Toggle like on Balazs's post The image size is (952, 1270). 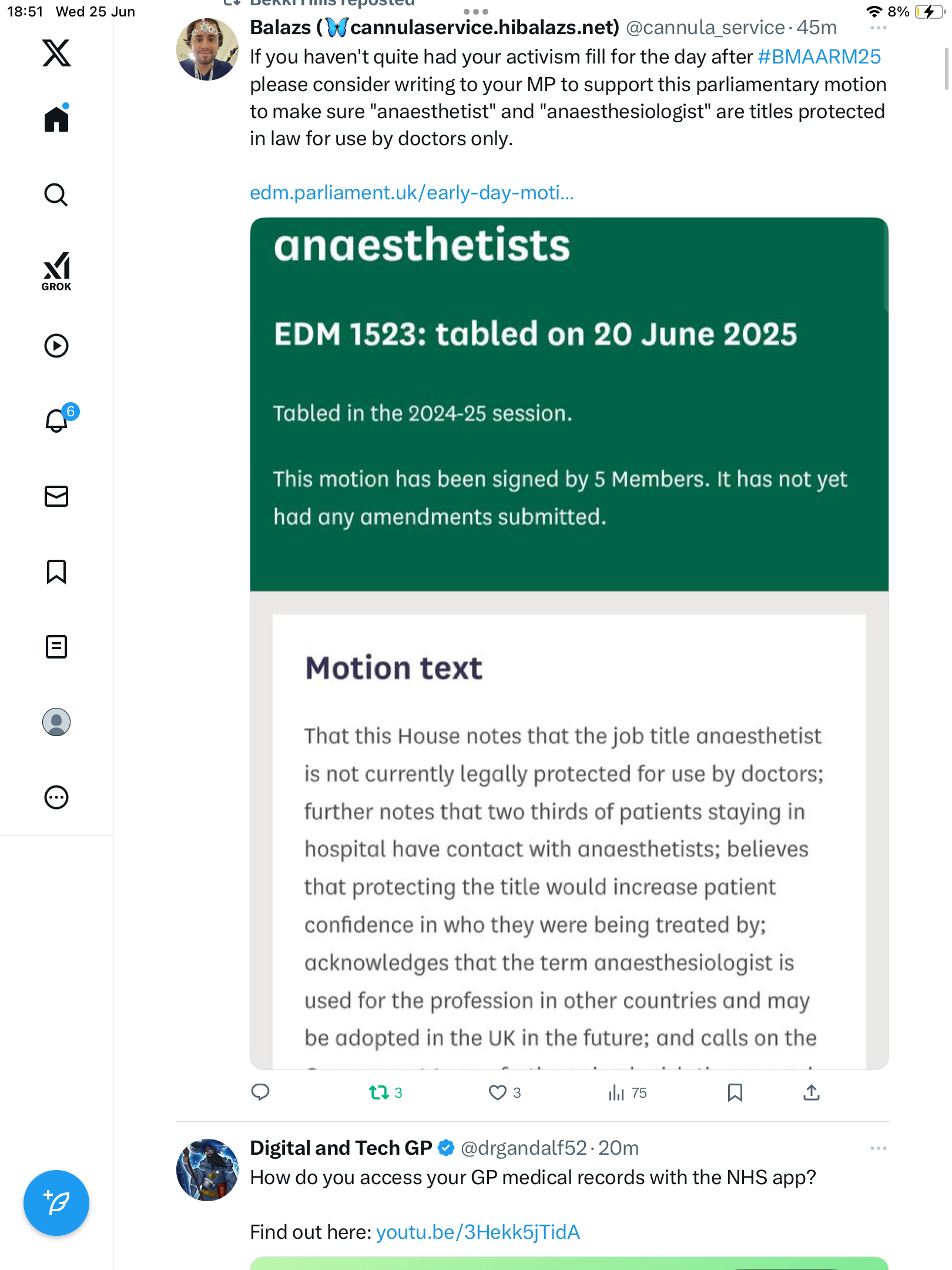(505, 1092)
